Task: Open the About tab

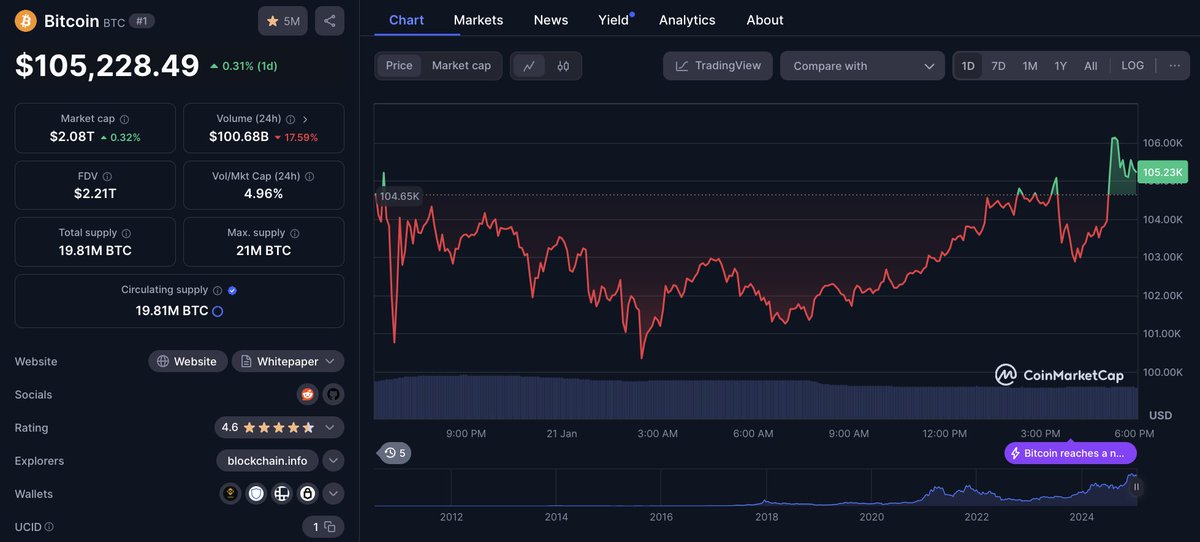Action: pos(765,20)
